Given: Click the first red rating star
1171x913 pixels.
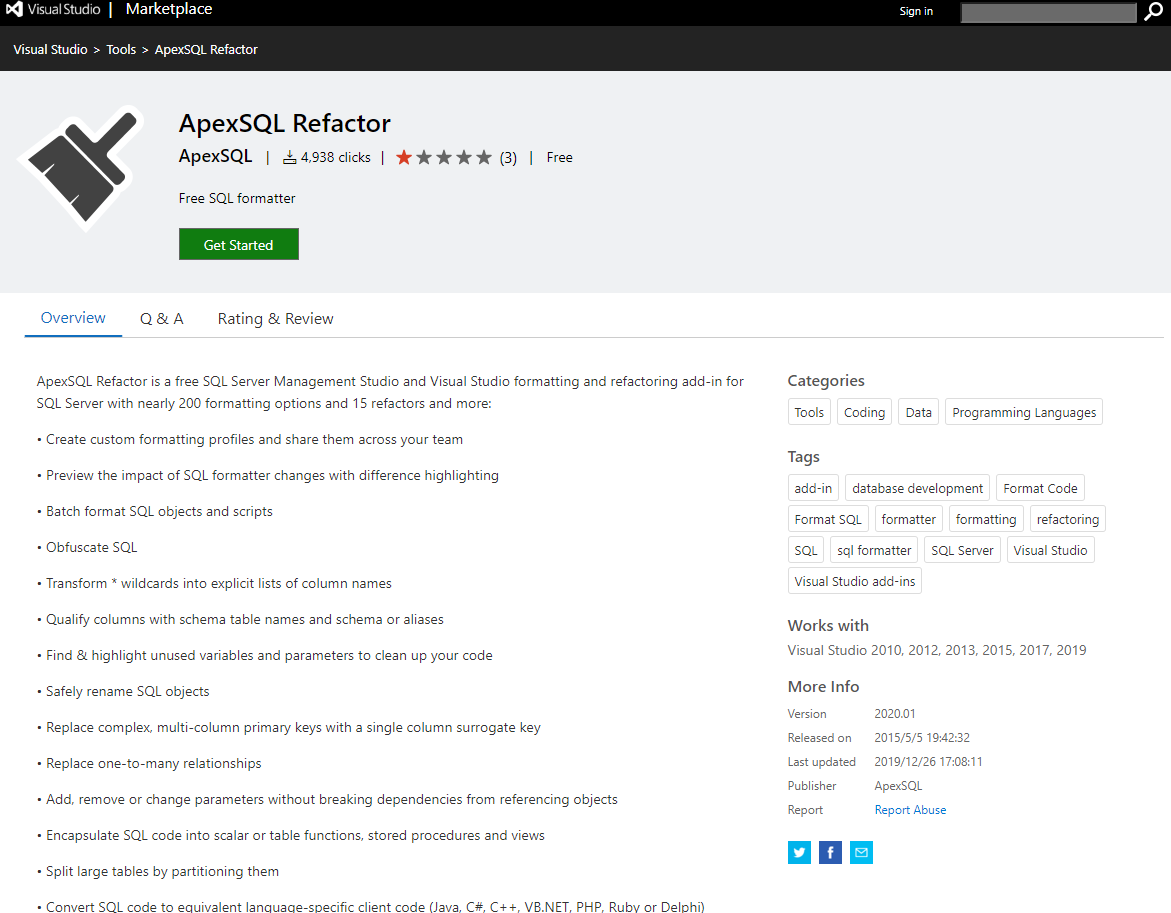Looking at the screenshot, I should [x=404, y=156].
